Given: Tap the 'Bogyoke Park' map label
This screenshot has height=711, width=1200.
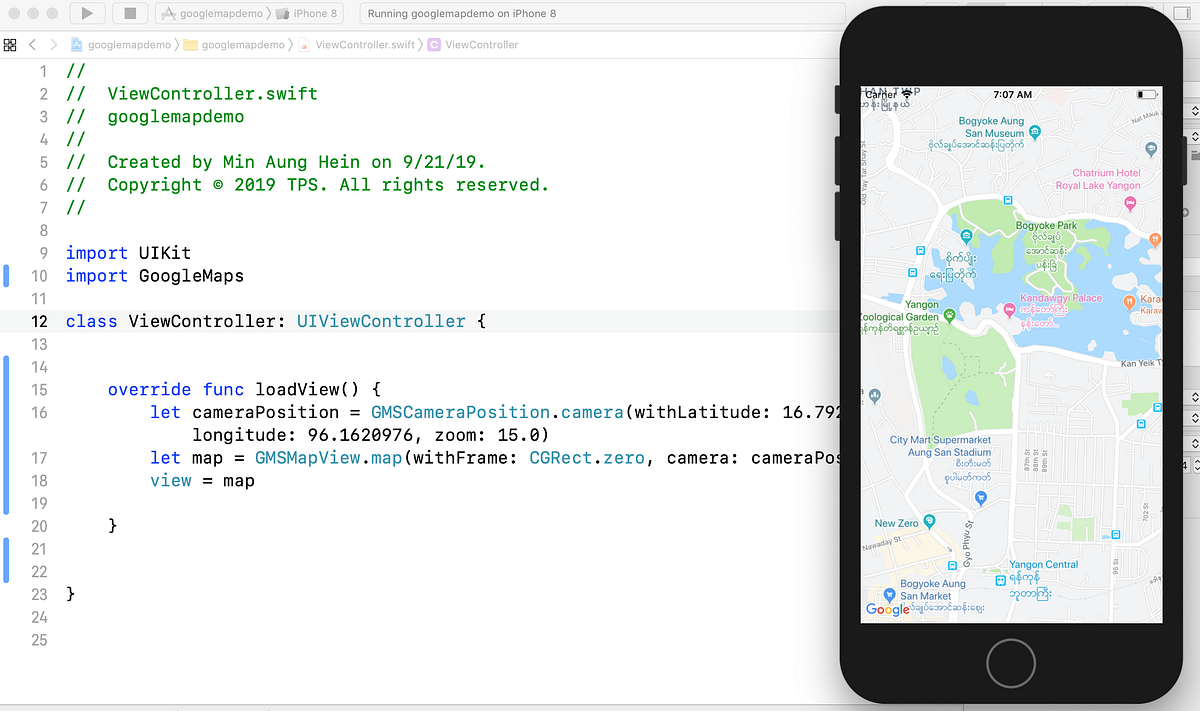Looking at the screenshot, I should click(x=1047, y=226).
